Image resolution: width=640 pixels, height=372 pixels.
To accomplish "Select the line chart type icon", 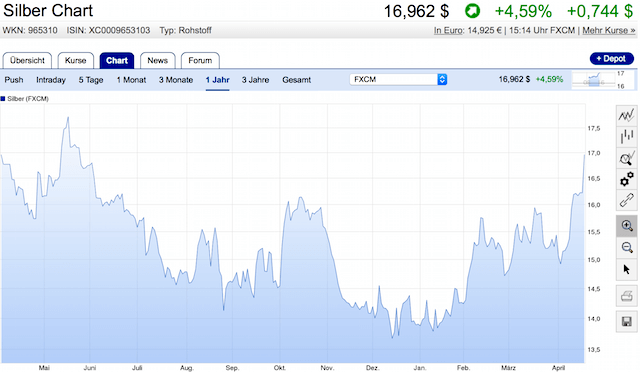I will 626,115.
